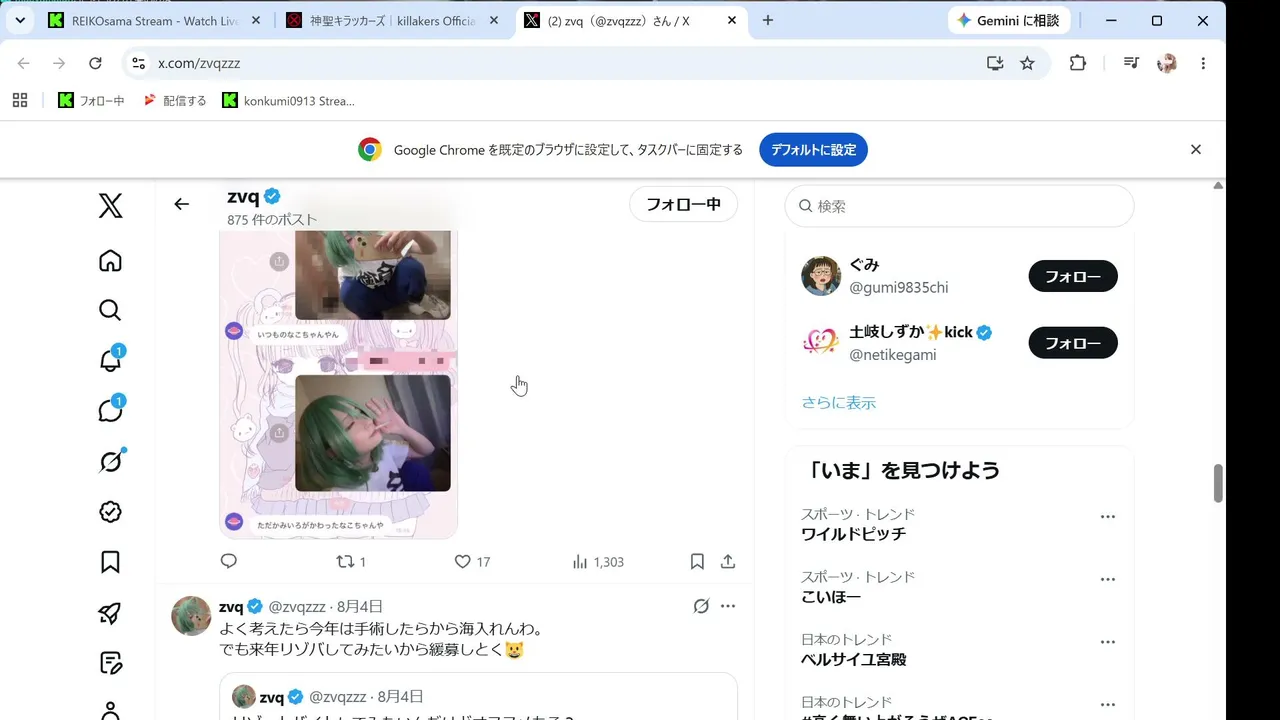Open the verified badge sidebar icon
This screenshot has height=720, width=1280.
(x=110, y=511)
